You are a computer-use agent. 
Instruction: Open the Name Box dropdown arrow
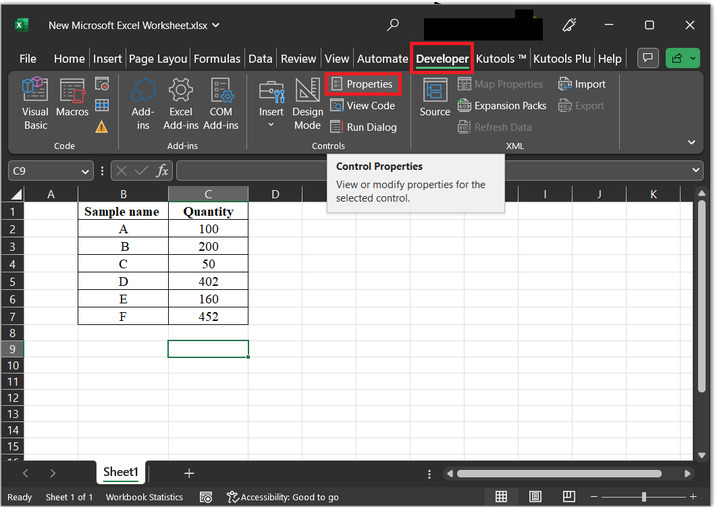[x=85, y=171]
